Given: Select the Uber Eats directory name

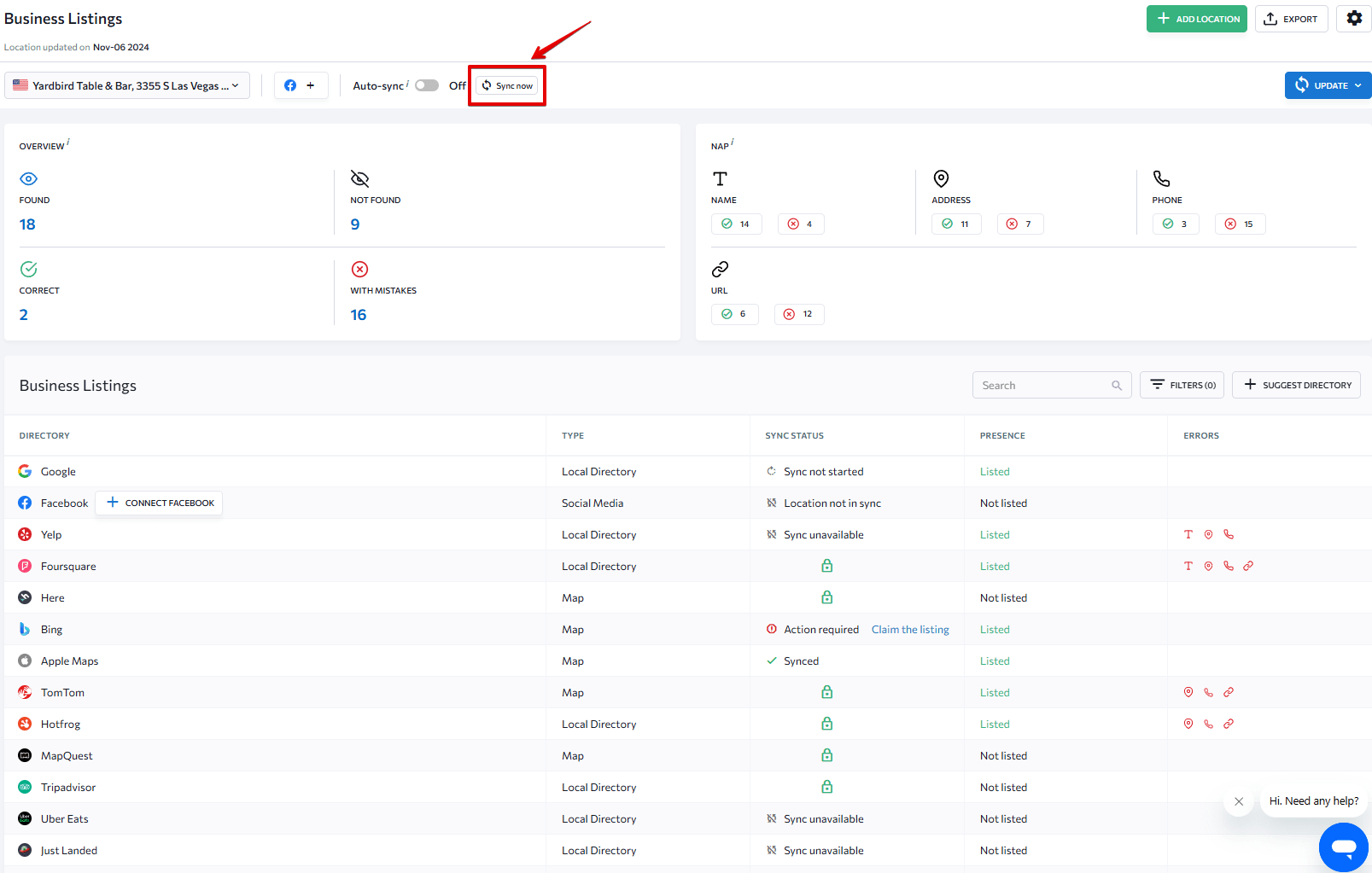Looking at the screenshot, I should 65,819.
